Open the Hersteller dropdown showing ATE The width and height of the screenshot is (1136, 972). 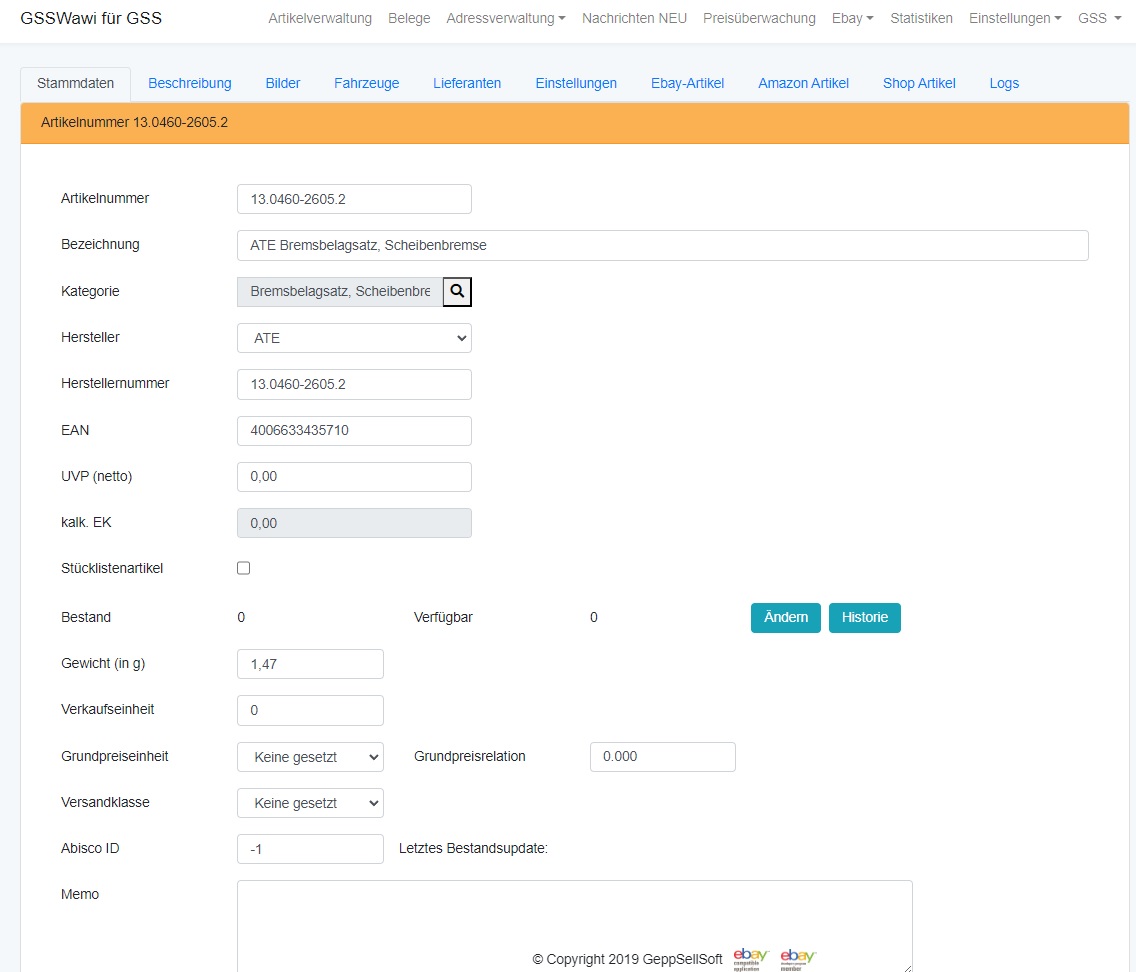354,338
